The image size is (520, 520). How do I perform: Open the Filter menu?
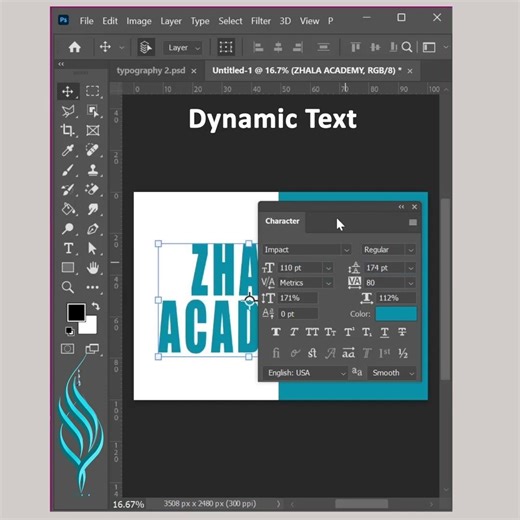click(x=260, y=21)
